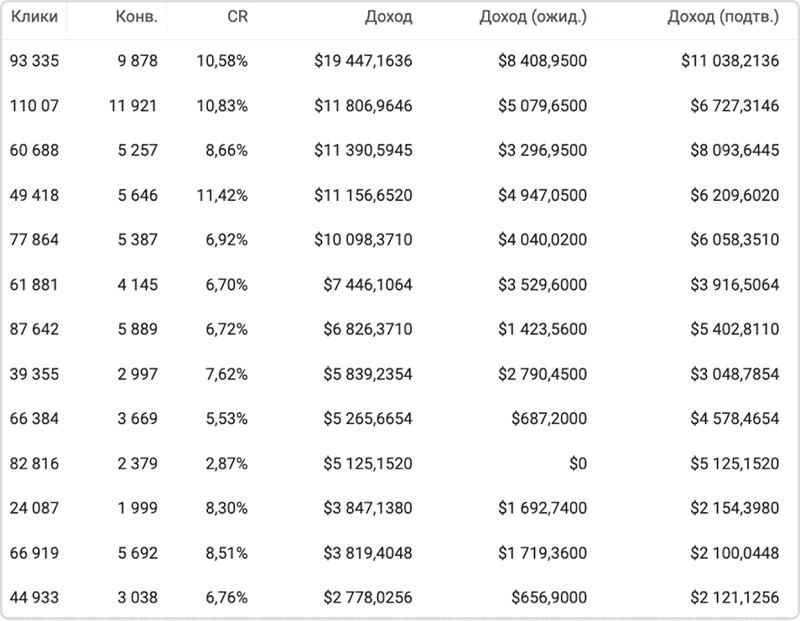800x621 pixels.
Task: Click the conversions cell 1 999
Action: click(x=136, y=508)
